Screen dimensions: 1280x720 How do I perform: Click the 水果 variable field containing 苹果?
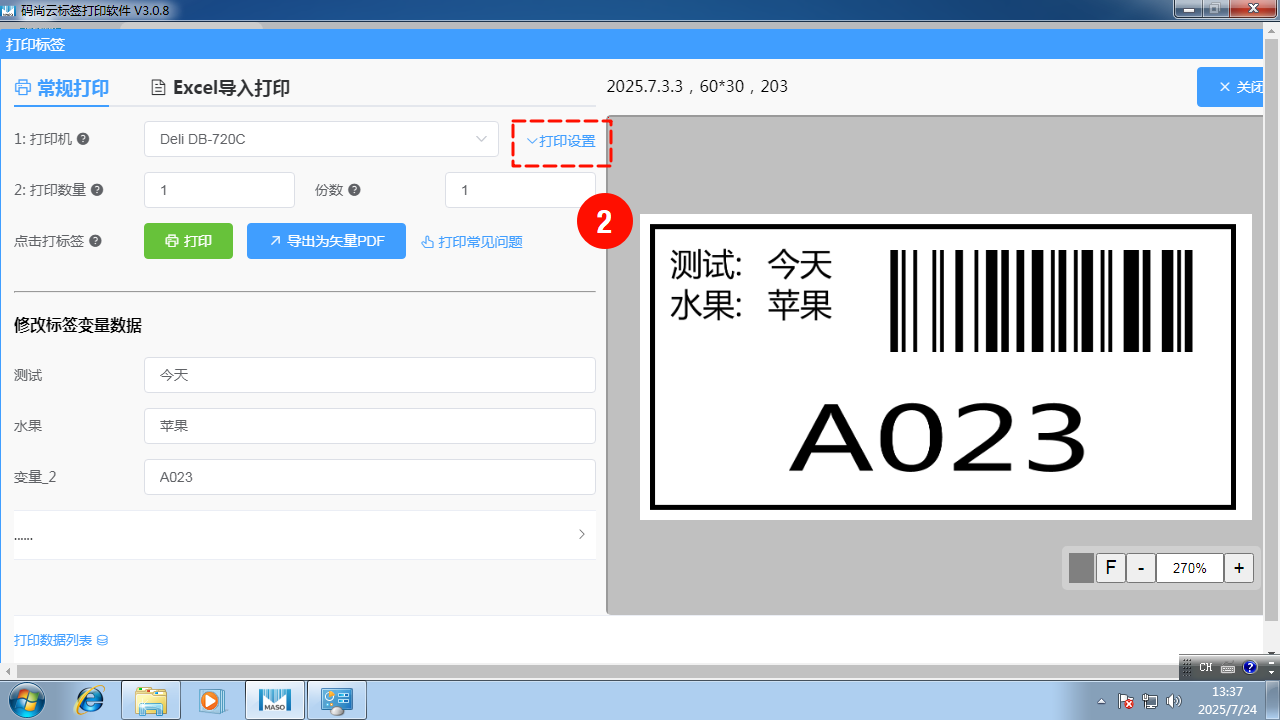pos(370,426)
